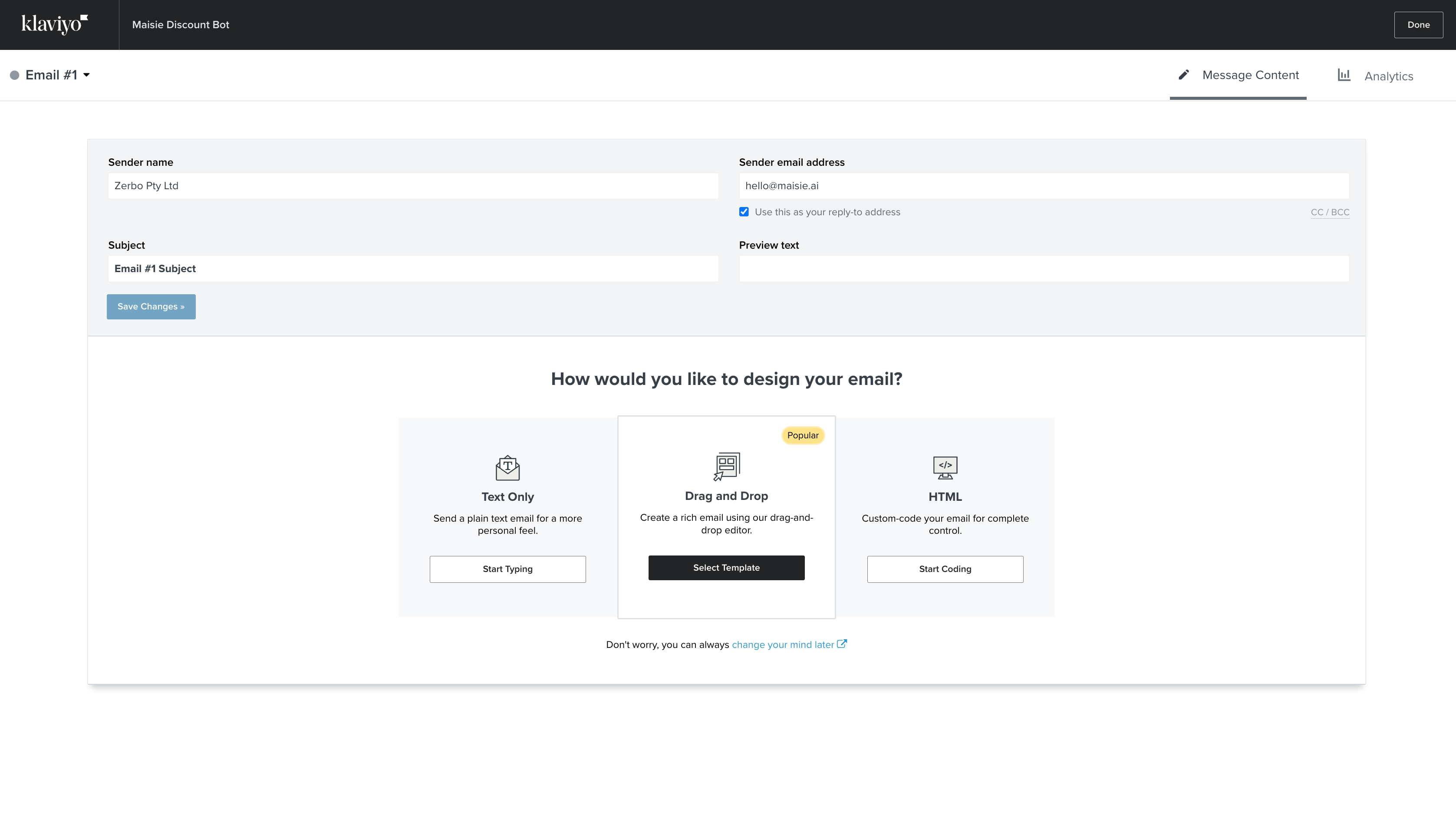1456x815 pixels.
Task: Uncheck 'Use this as your reply-to address'
Action: pos(744,212)
